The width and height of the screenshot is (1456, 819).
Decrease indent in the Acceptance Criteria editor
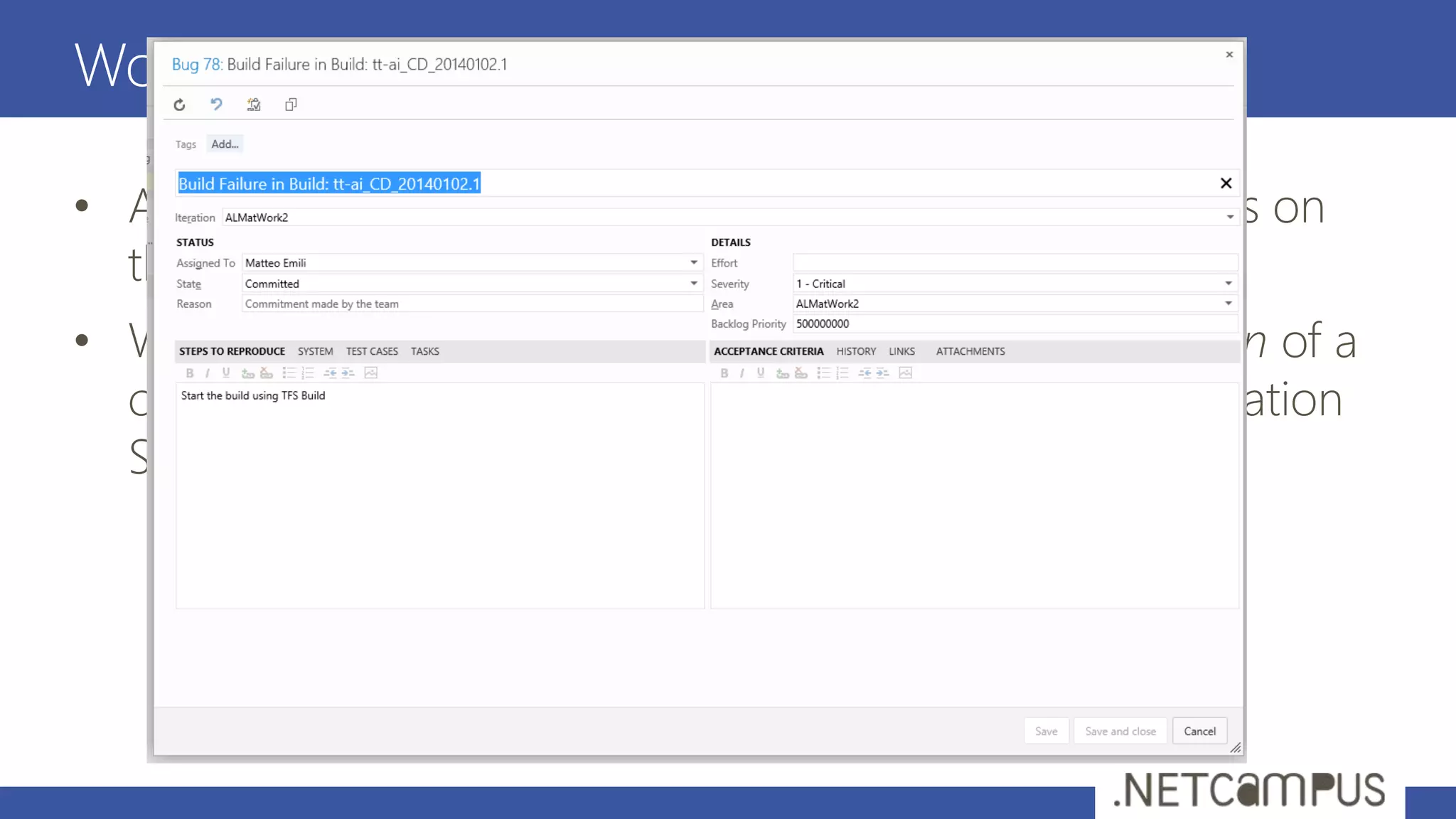pyautogui.click(x=864, y=373)
